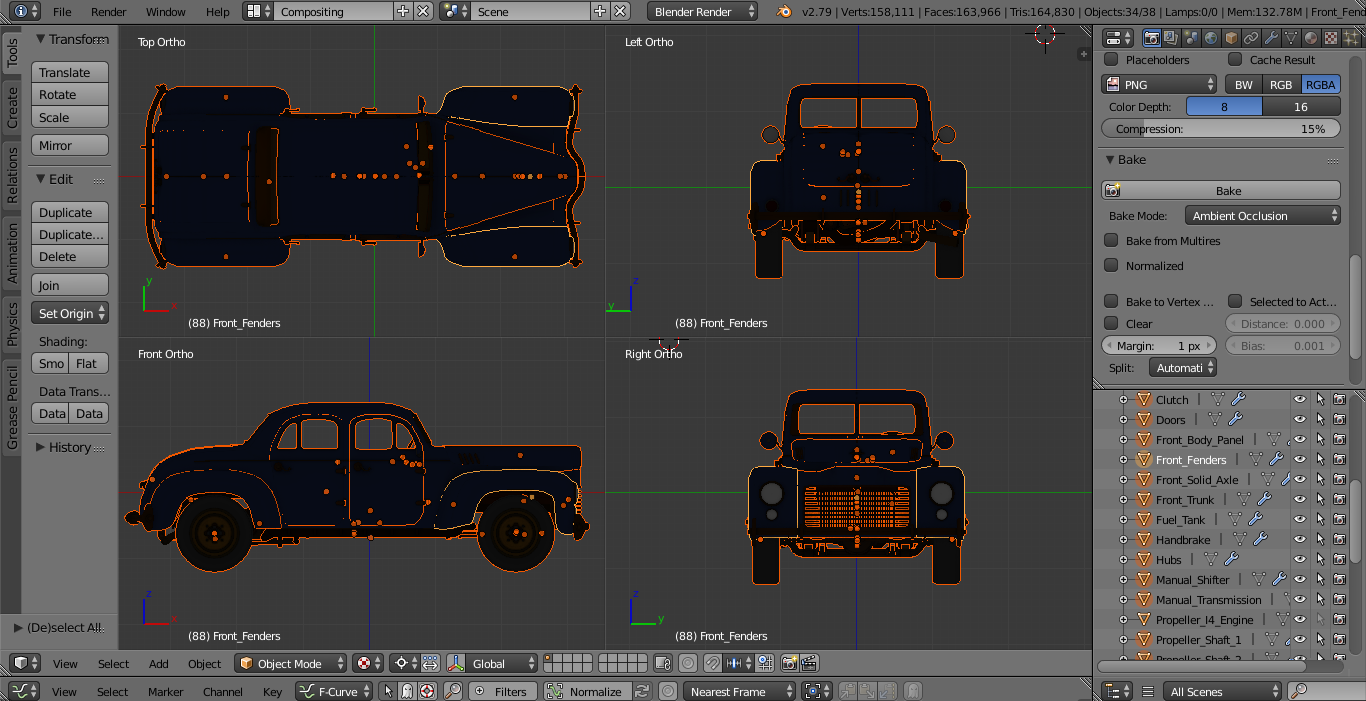Image resolution: width=1366 pixels, height=701 pixels.
Task: Open the All Scenes outliner dropdown
Action: [x=1222, y=691]
